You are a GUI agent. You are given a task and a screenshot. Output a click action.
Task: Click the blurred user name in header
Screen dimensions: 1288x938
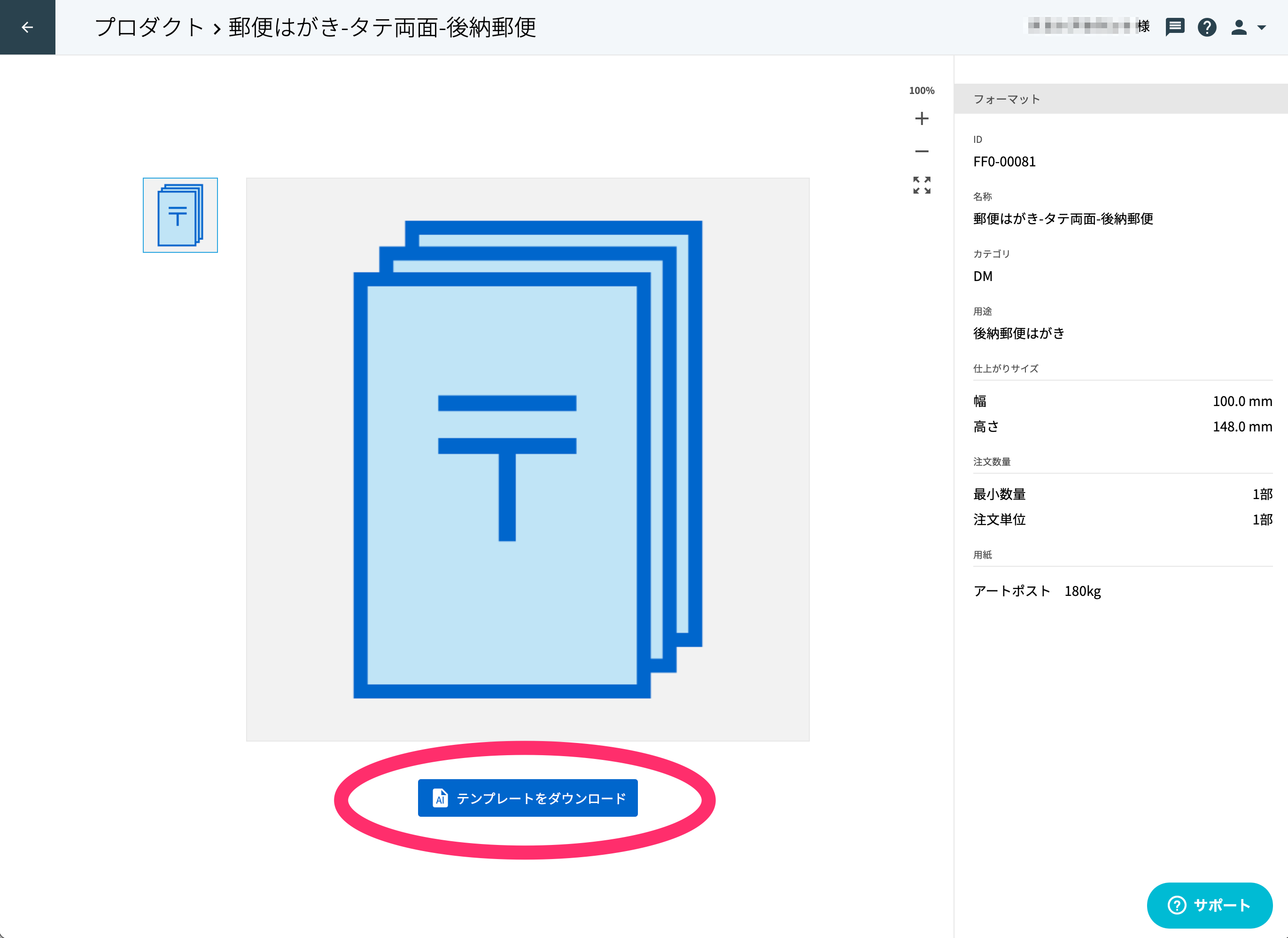click(x=1082, y=26)
